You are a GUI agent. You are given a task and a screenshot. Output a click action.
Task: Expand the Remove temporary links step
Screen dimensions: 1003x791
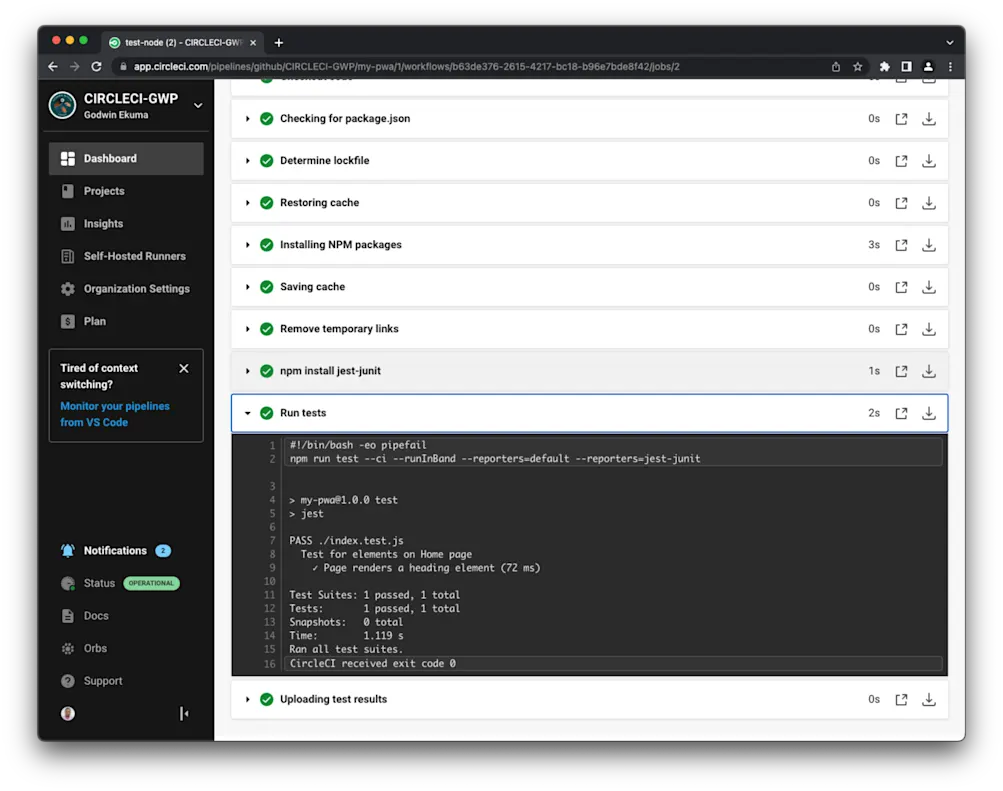click(x=248, y=329)
